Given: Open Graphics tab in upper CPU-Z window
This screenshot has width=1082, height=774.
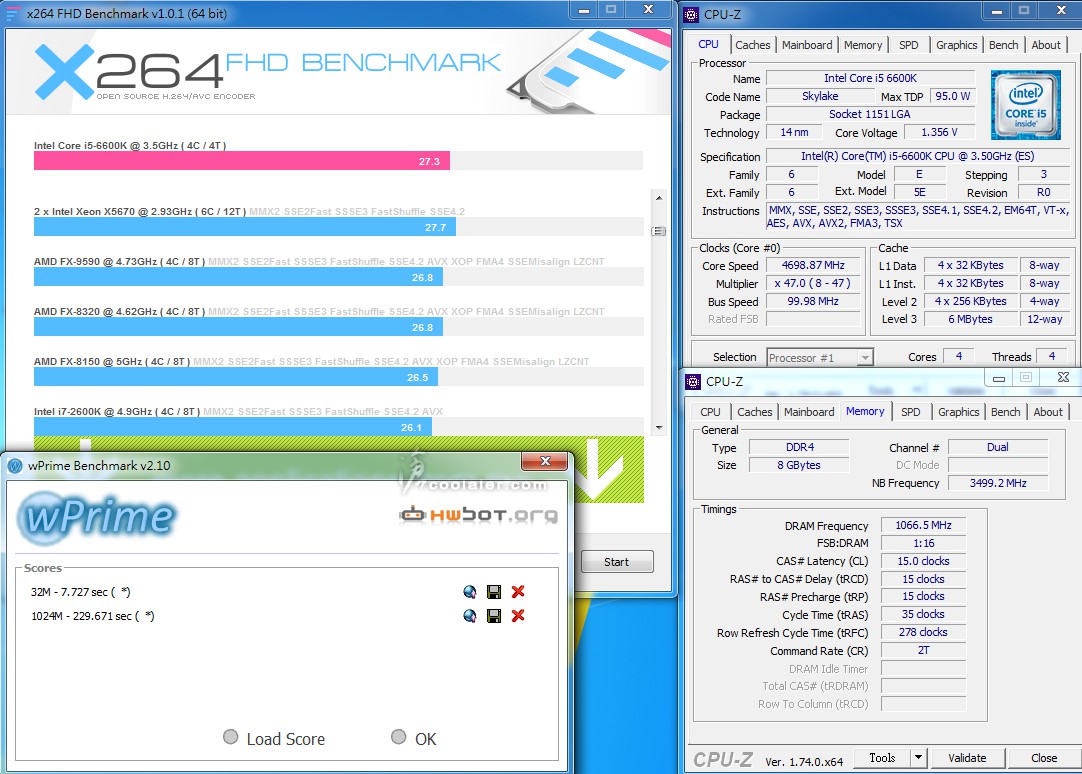Looking at the screenshot, I should coord(956,45).
